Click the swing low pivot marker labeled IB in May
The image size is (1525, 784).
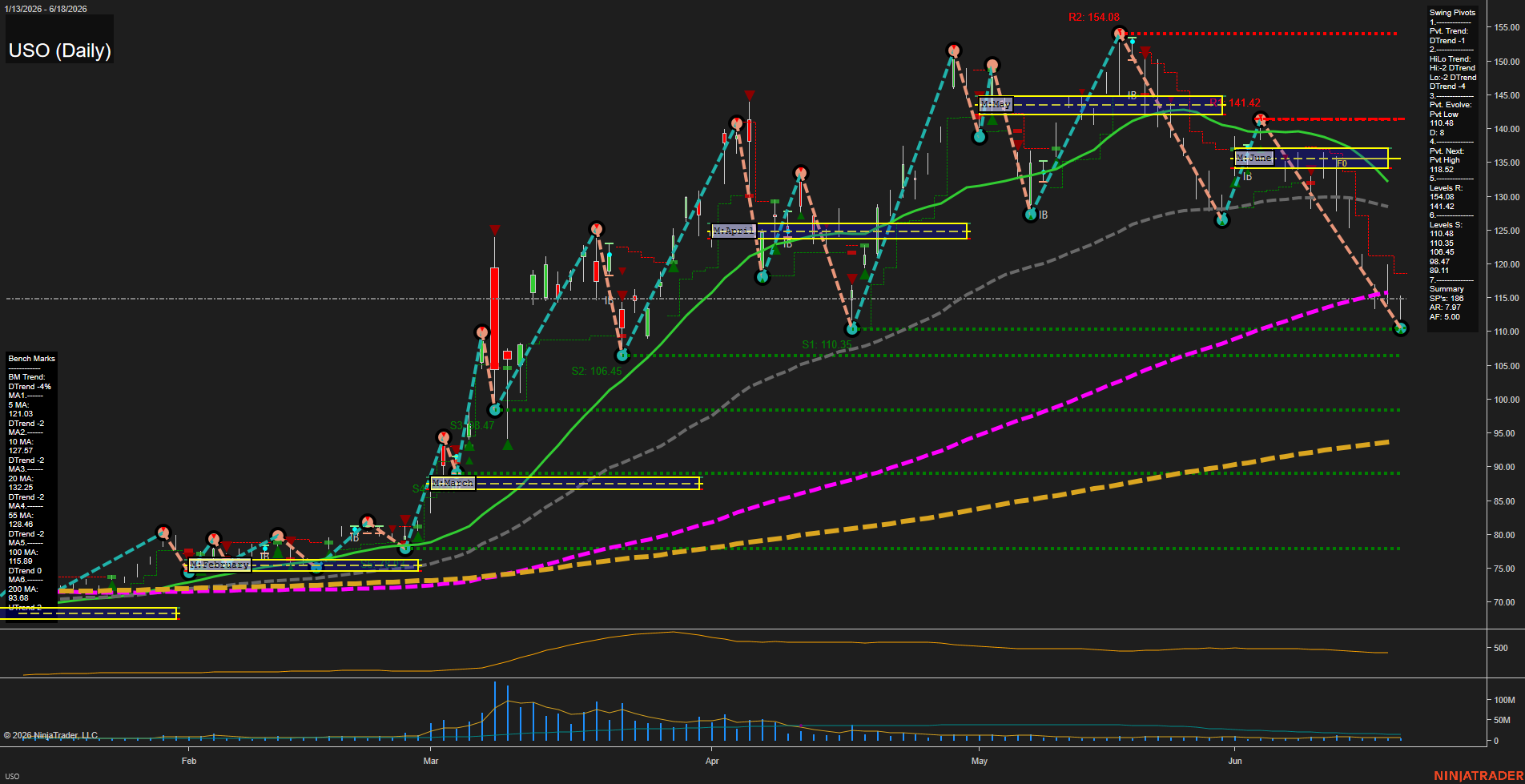pyautogui.click(x=1031, y=215)
